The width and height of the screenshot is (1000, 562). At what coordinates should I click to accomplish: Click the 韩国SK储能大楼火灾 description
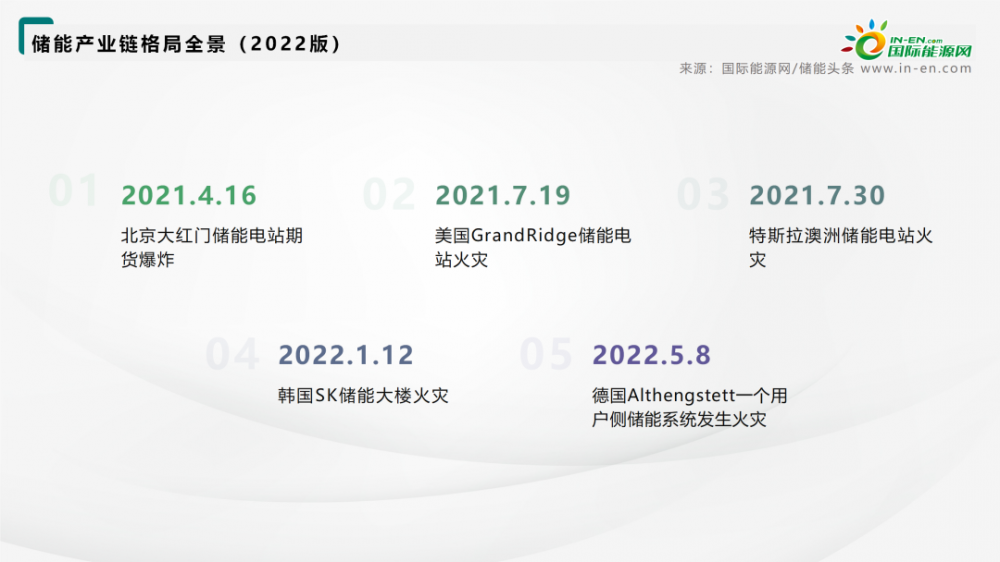[363, 396]
